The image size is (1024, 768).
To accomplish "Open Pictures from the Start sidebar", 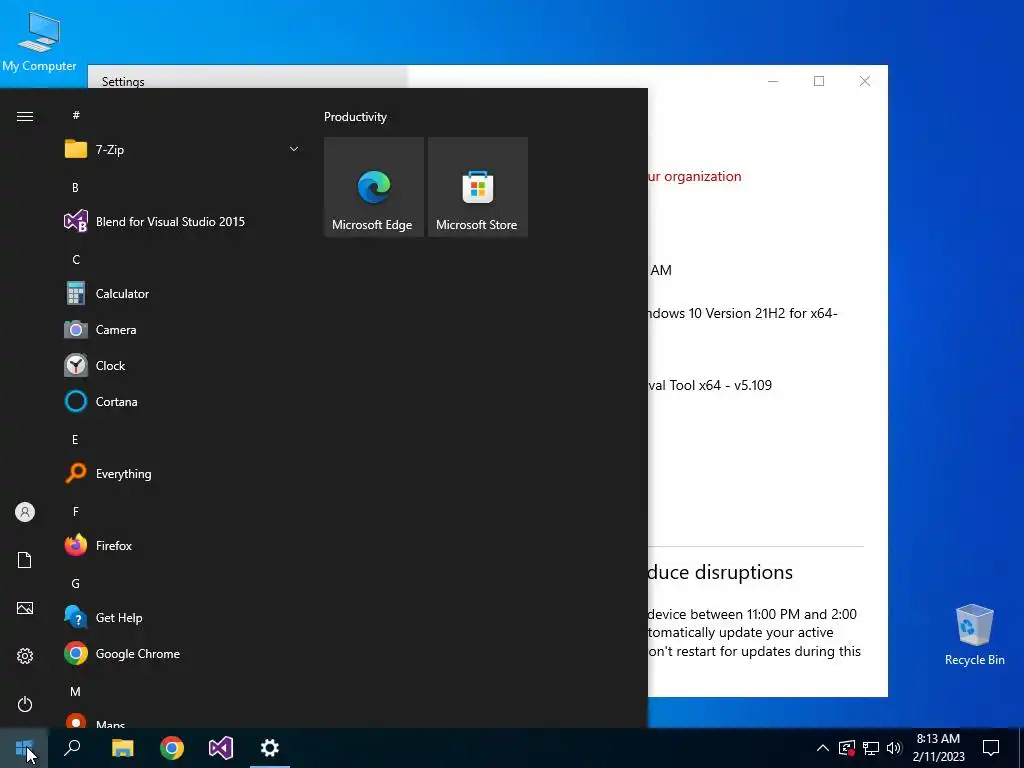I will click(x=25, y=608).
